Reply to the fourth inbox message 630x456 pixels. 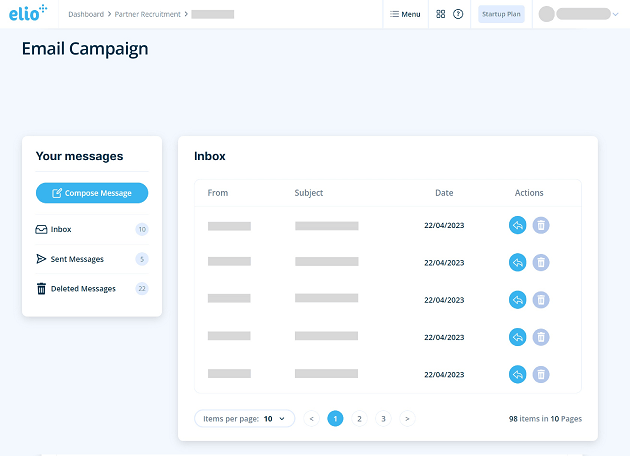tap(517, 337)
